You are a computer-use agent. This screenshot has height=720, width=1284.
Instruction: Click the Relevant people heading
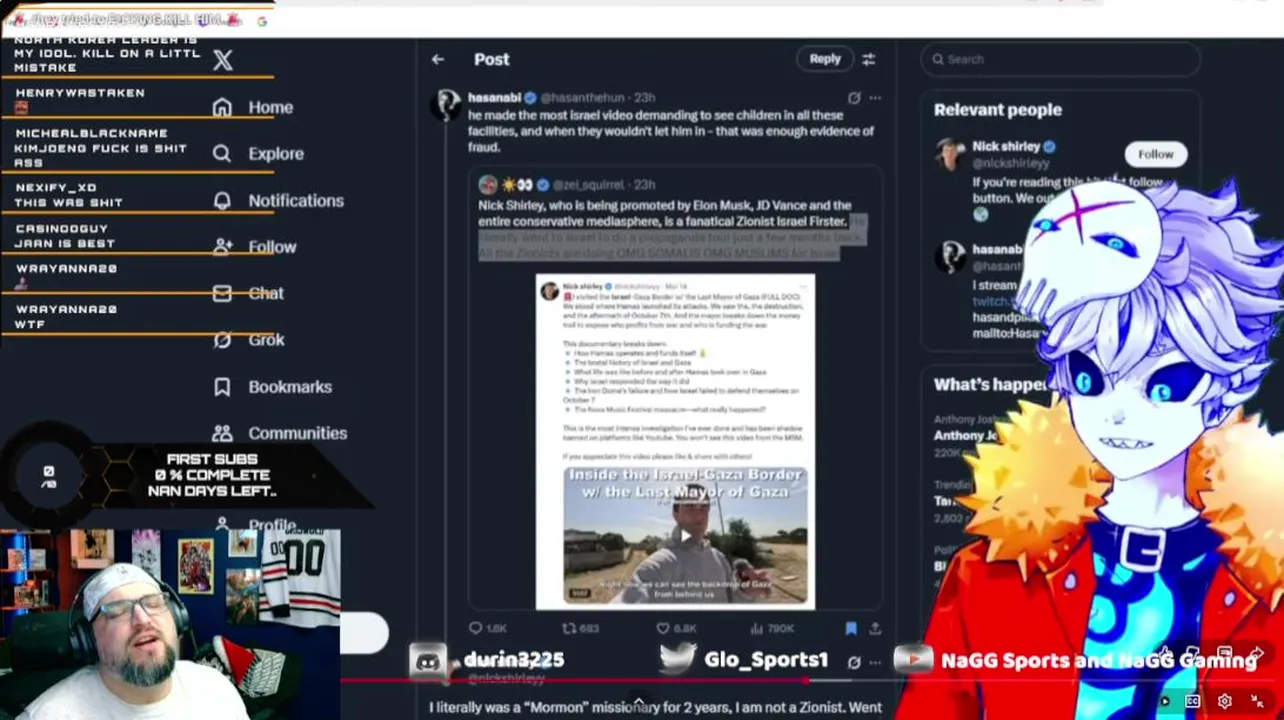click(x=998, y=110)
